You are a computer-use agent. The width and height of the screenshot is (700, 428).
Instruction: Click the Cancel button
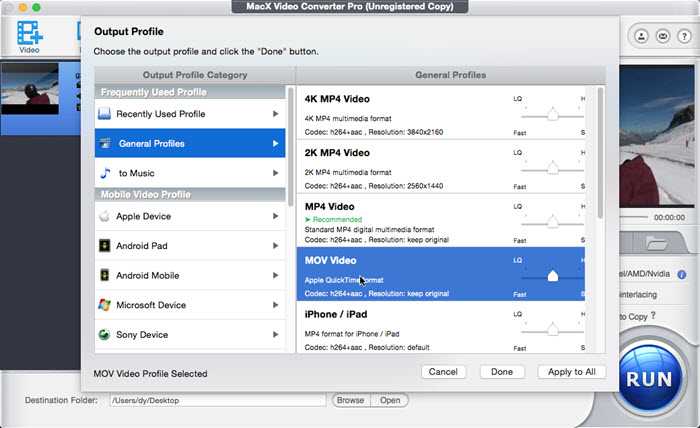pos(443,372)
